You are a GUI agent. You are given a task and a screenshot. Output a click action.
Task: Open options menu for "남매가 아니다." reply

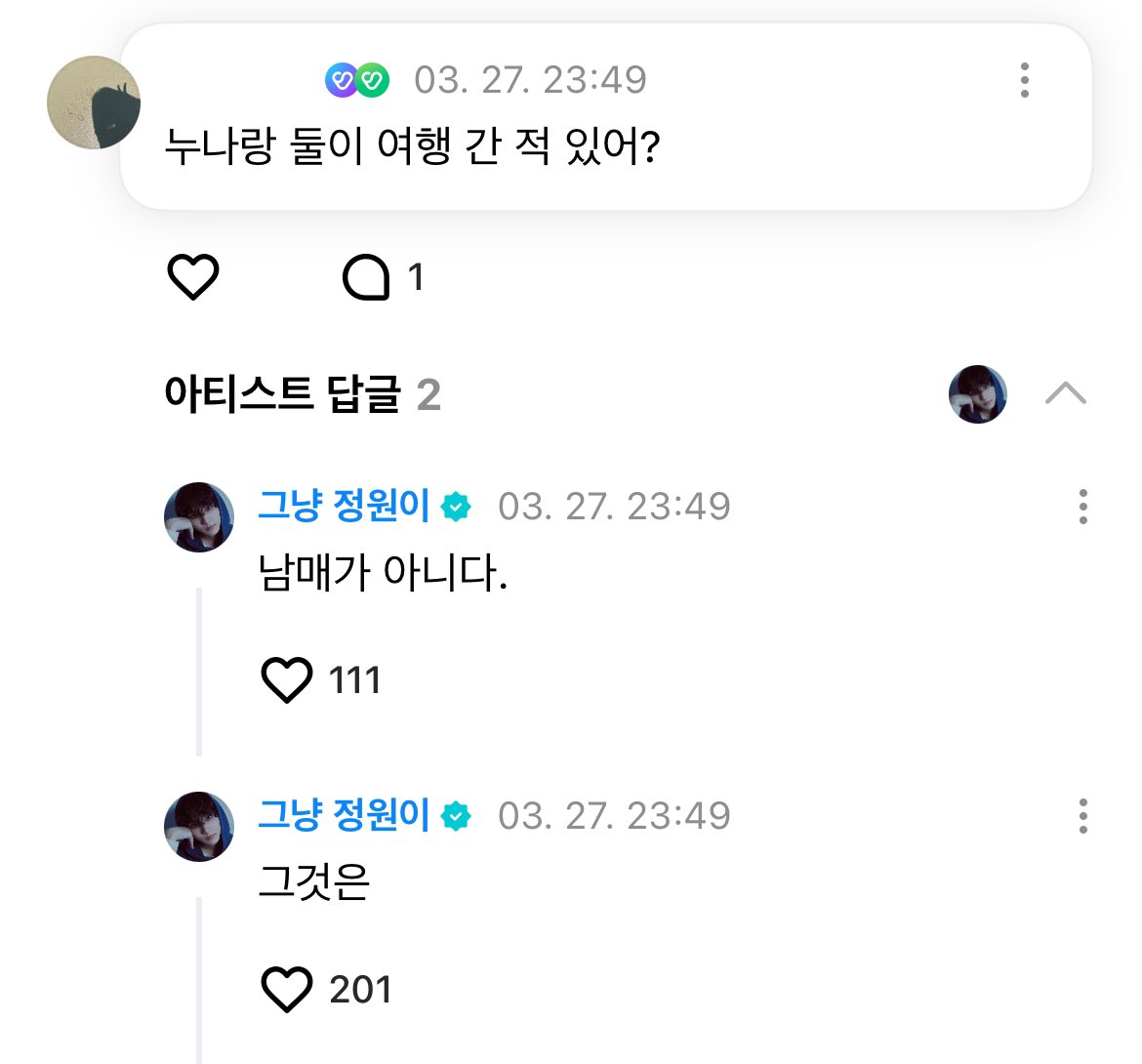coord(1082,507)
